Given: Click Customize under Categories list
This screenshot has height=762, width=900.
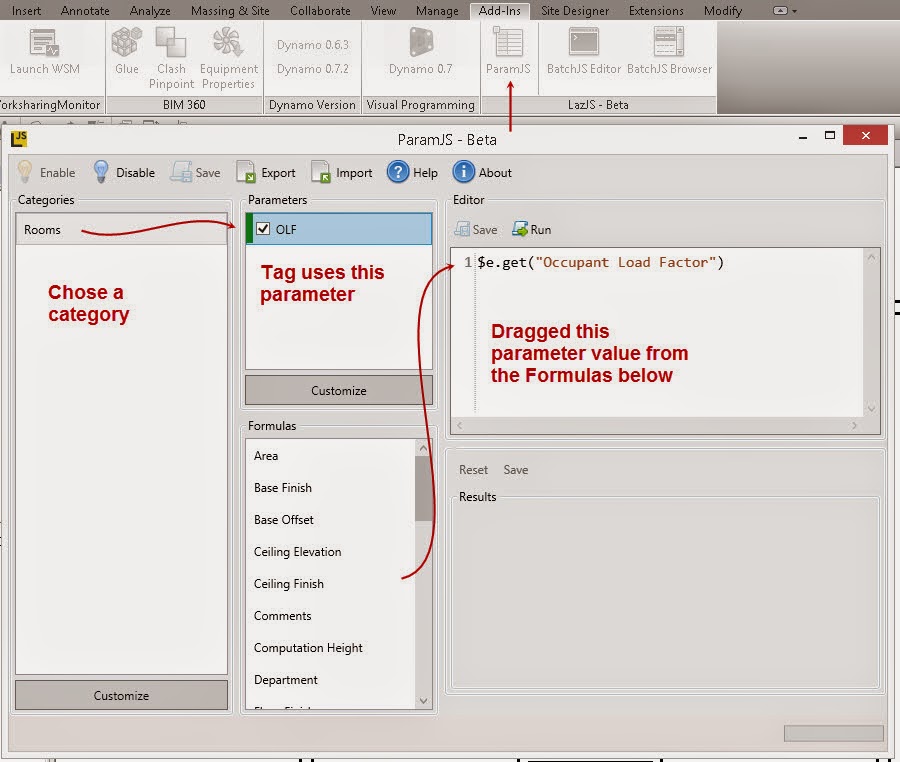Looking at the screenshot, I should [x=121, y=695].
